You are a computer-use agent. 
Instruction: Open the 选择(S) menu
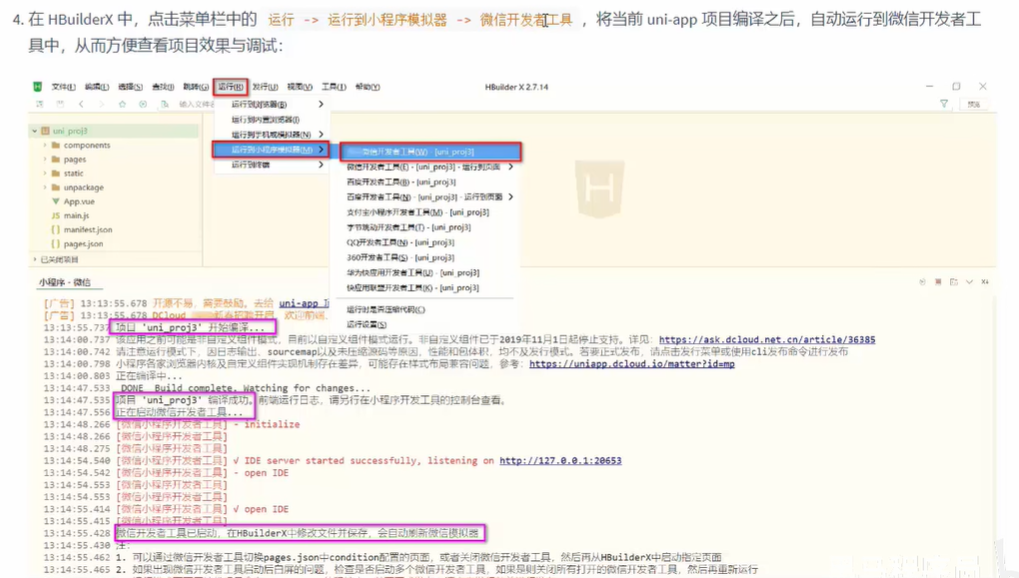point(130,86)
